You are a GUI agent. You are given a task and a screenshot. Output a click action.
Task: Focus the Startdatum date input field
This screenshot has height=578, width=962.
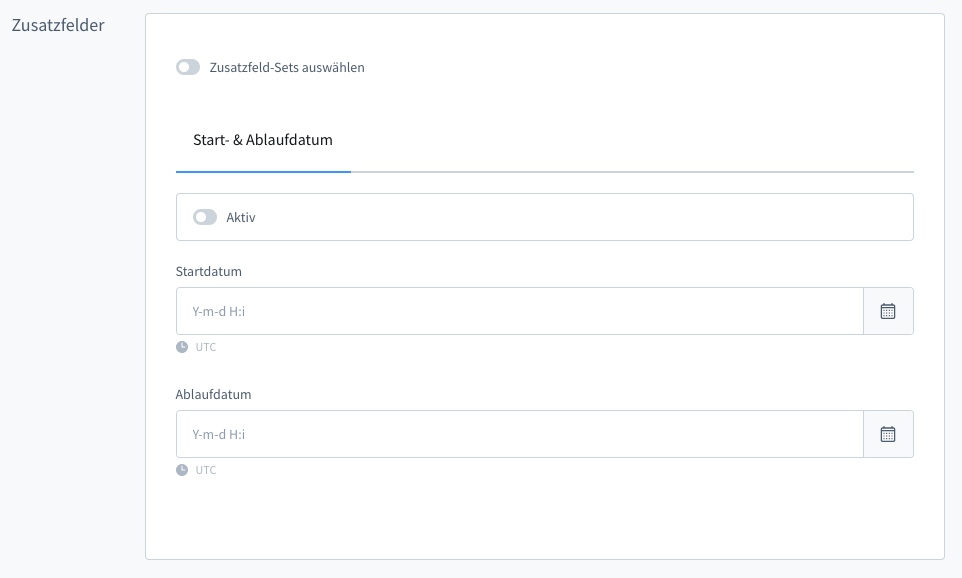pyautogui.click(x=519, y=311)
